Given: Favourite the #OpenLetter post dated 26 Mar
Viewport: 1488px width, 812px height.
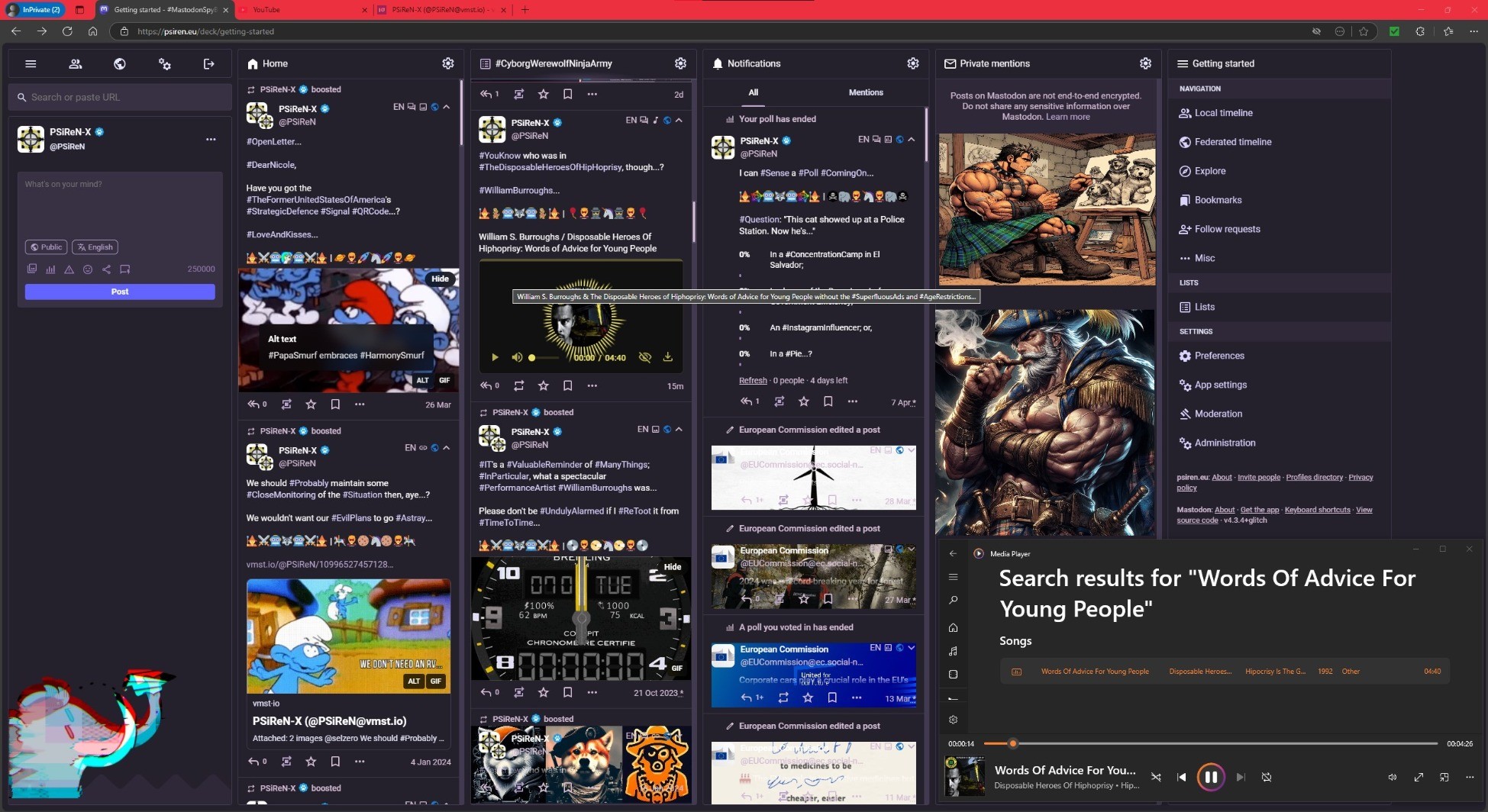Looking at the screenshot, I should 311,404.
